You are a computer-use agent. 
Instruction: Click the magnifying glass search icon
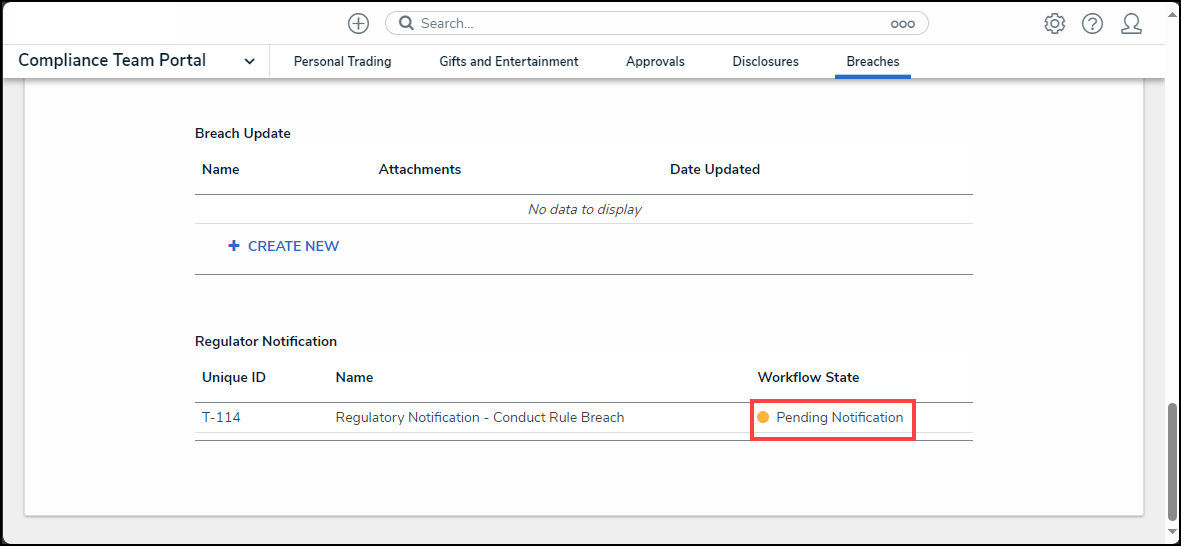click(x=407, y=23)
